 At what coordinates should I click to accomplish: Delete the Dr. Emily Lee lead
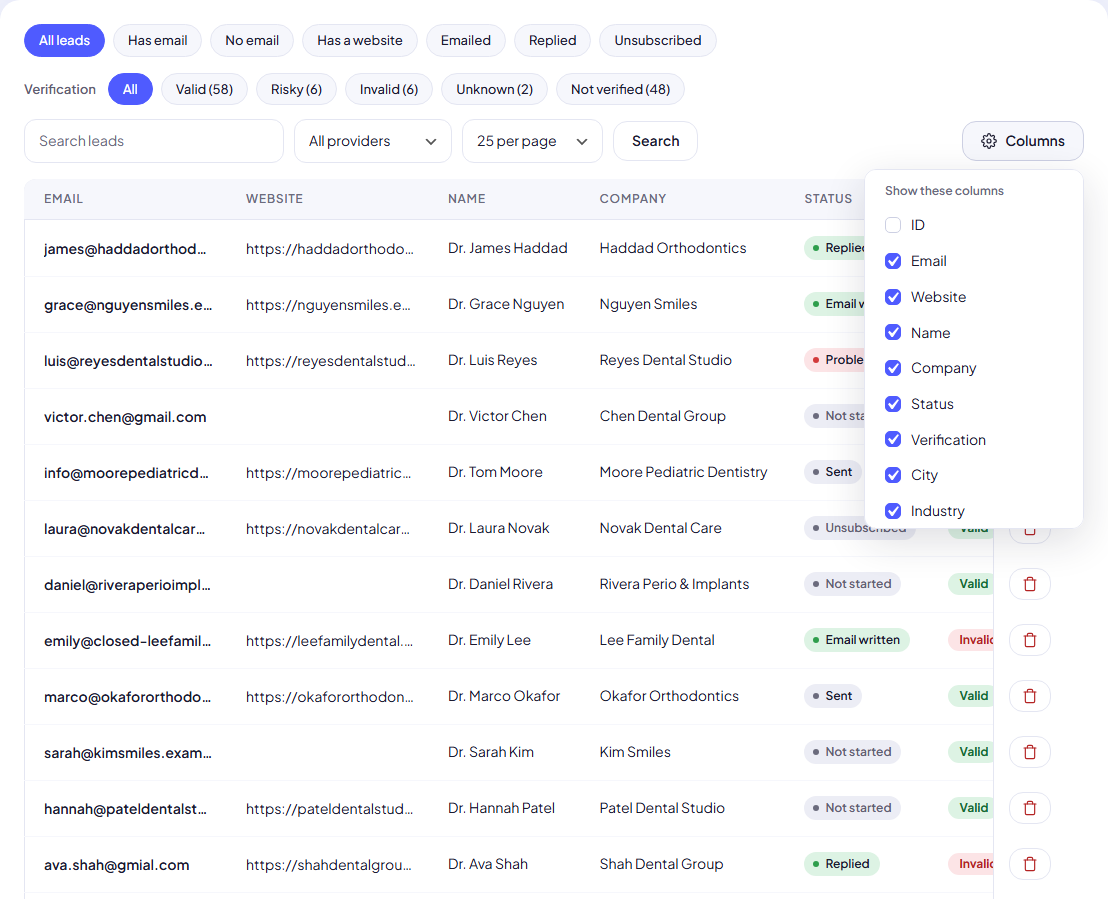[x=1030, y=640]
